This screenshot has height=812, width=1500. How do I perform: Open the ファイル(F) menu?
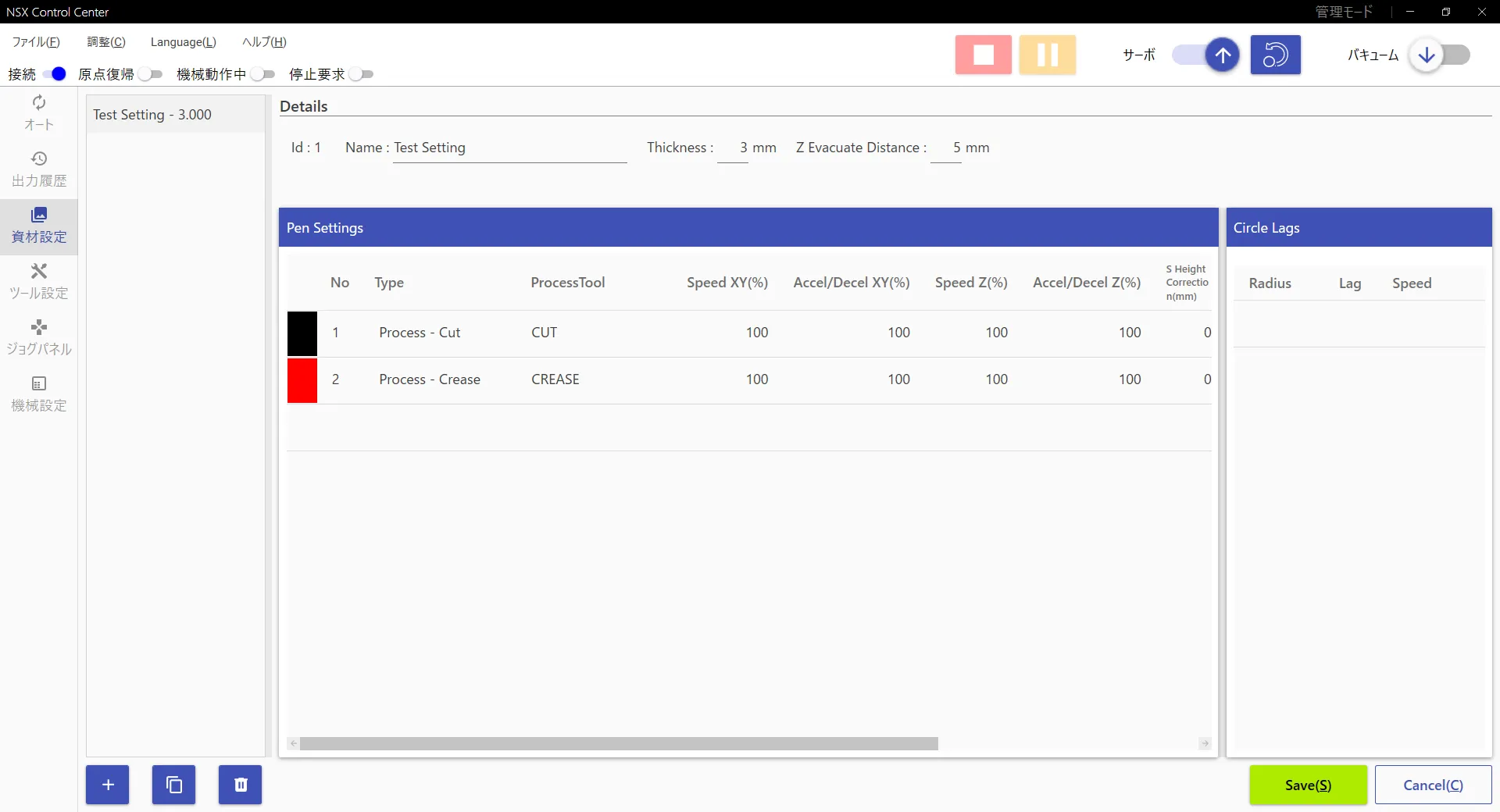point(36,42)
